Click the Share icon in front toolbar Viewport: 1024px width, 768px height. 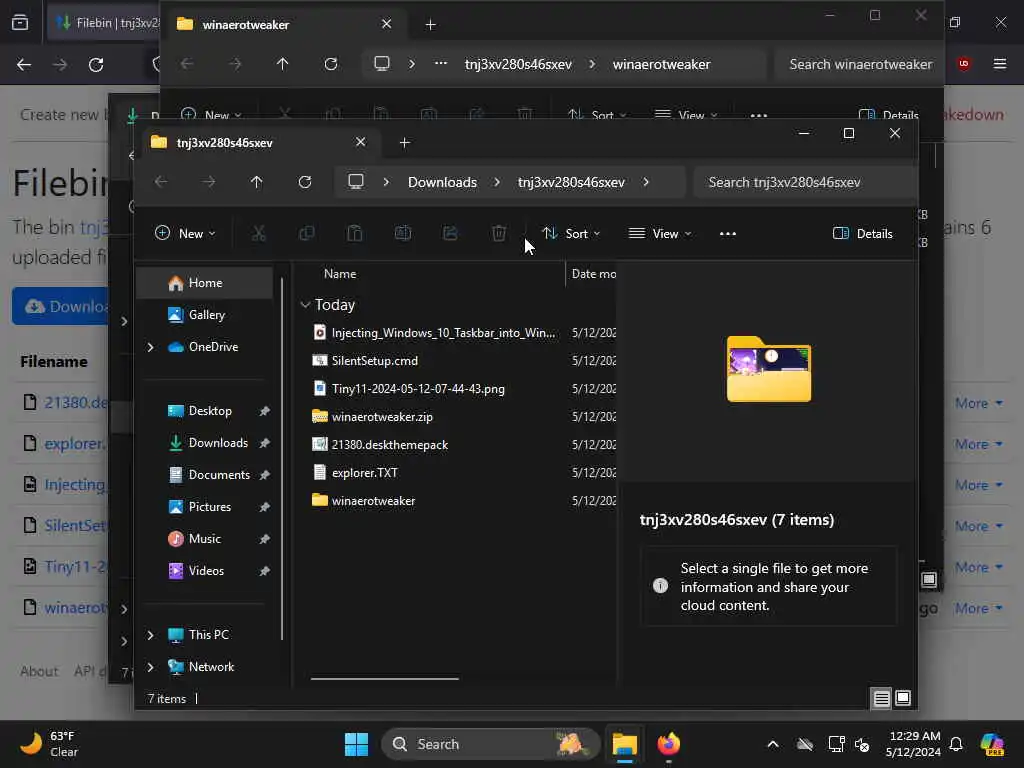point(451,233)
